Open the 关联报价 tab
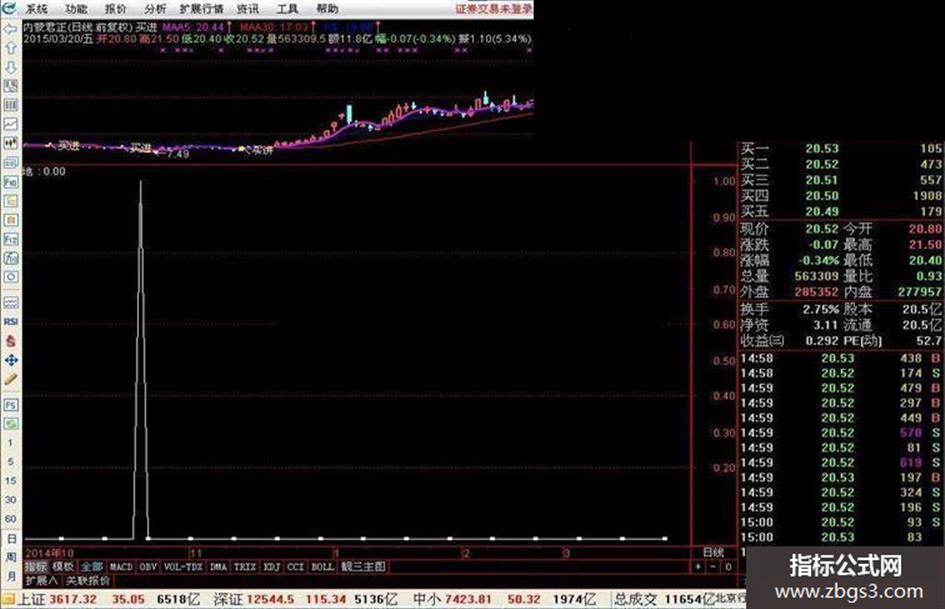This screenshot has height=609, width=945. coord(88,581)
